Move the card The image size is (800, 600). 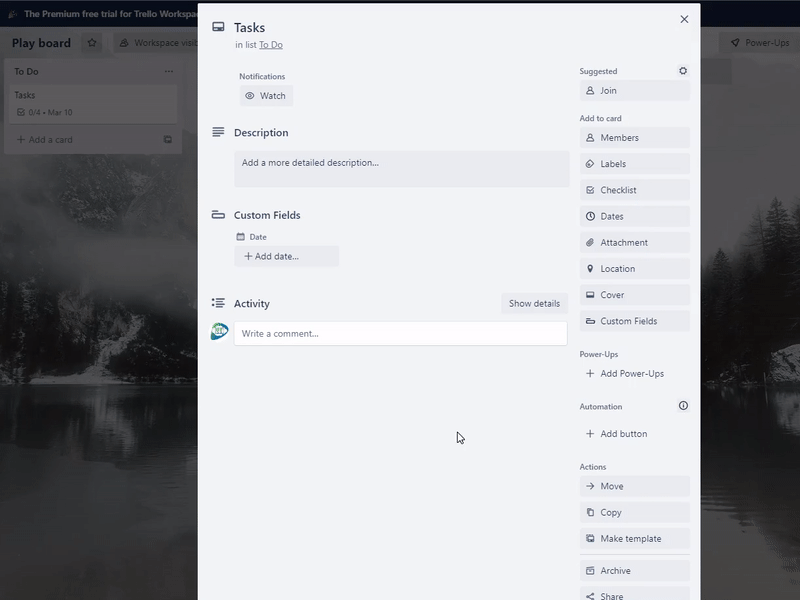click(635, 486)
